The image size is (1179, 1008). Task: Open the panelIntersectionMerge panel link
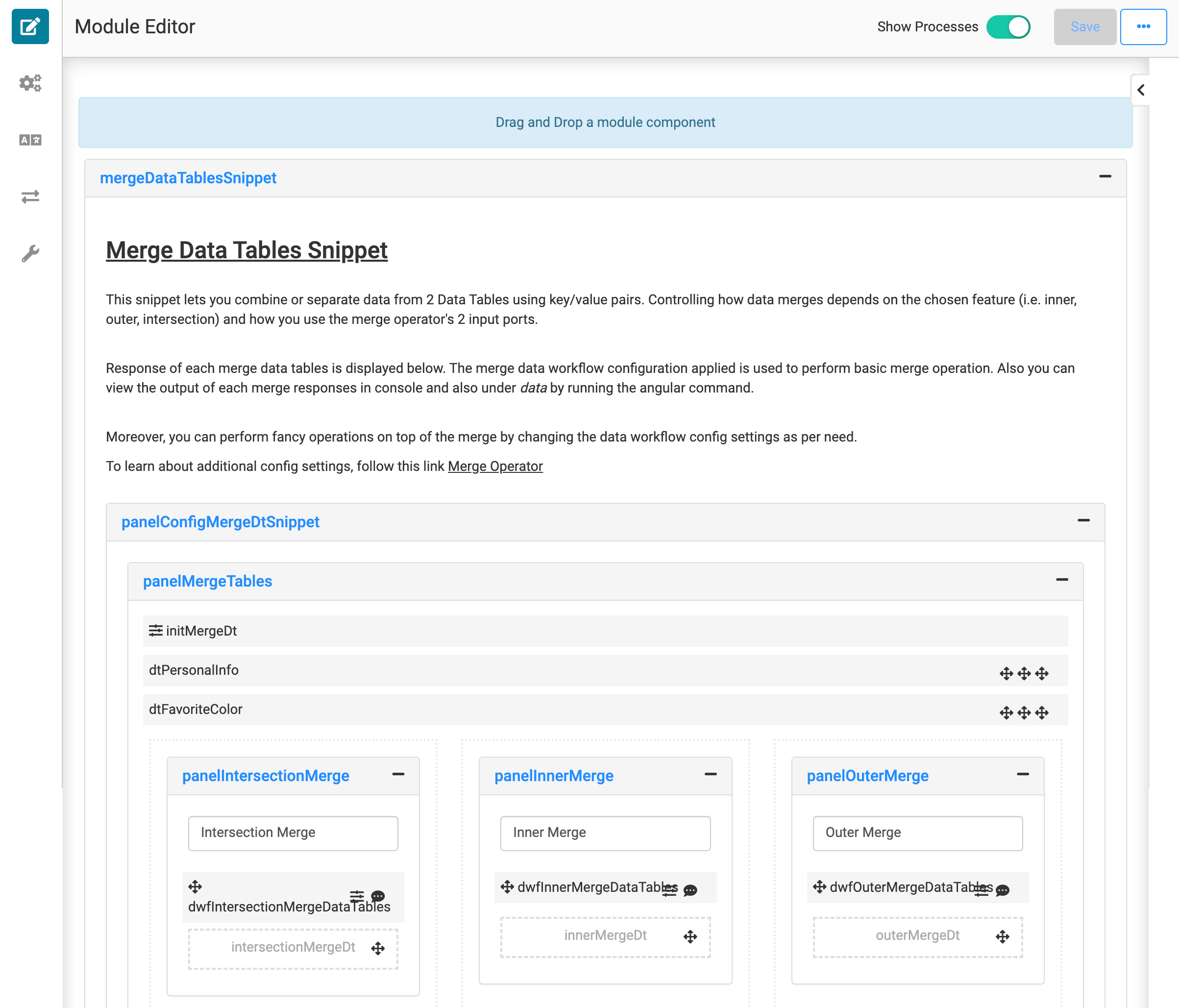pos(265,776)
